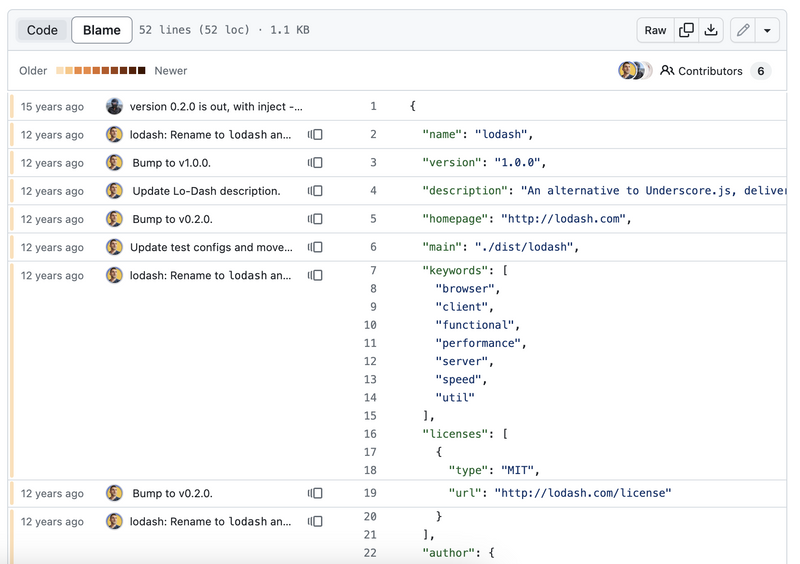The image size is (800, 564).
Task: Open 'Bump to v0.2.0.' commit on line 5
Action: (172, 219)
